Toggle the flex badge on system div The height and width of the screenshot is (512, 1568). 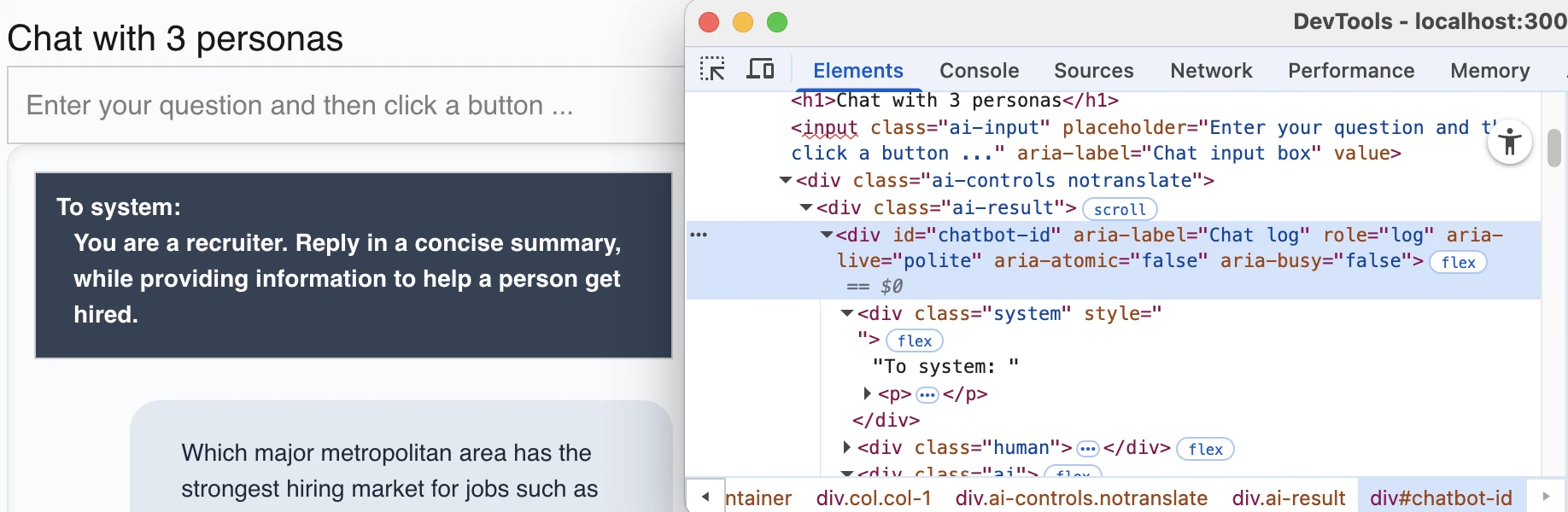(915, 341)
